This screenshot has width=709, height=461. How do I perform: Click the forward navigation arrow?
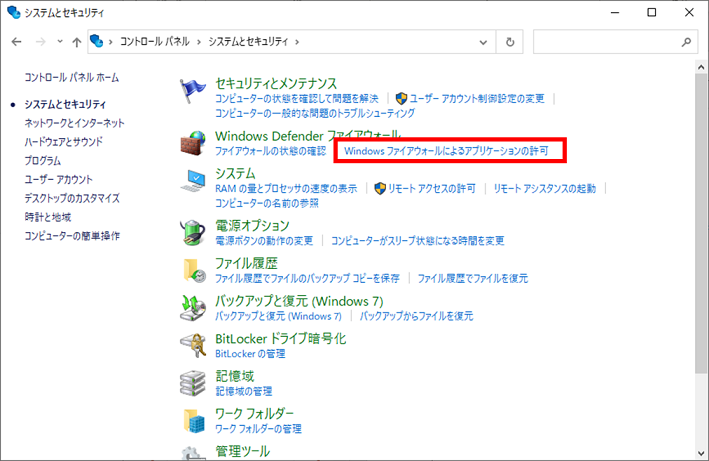point(41,42)
